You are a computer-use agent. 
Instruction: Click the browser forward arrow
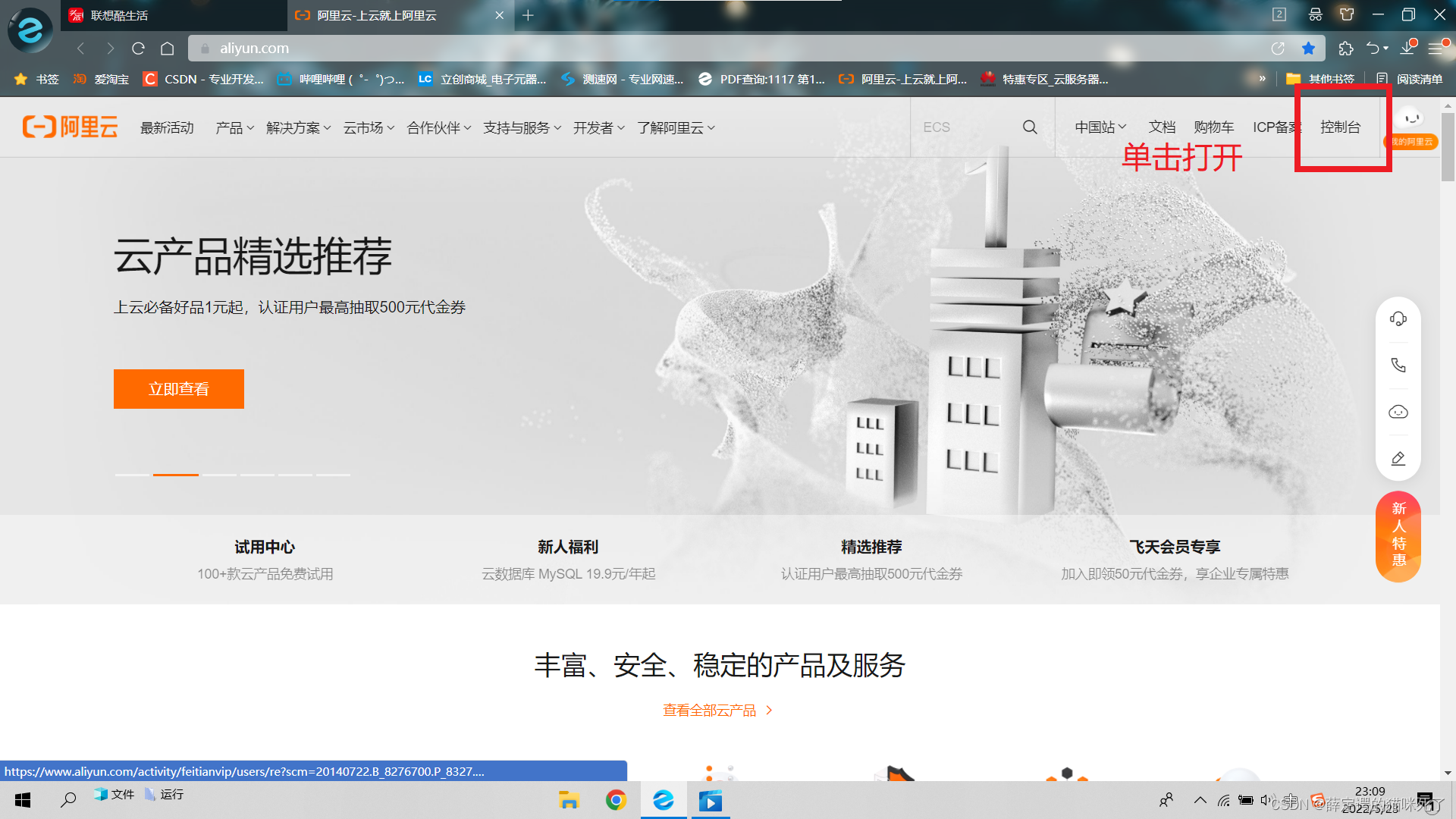pos(110,49)
